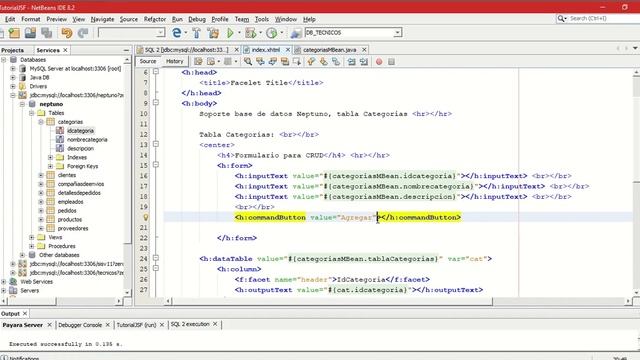Collapse the neptuno database node
Image resolution: width=640 pixels, height=360 pixels.
[x=22, y=104]
